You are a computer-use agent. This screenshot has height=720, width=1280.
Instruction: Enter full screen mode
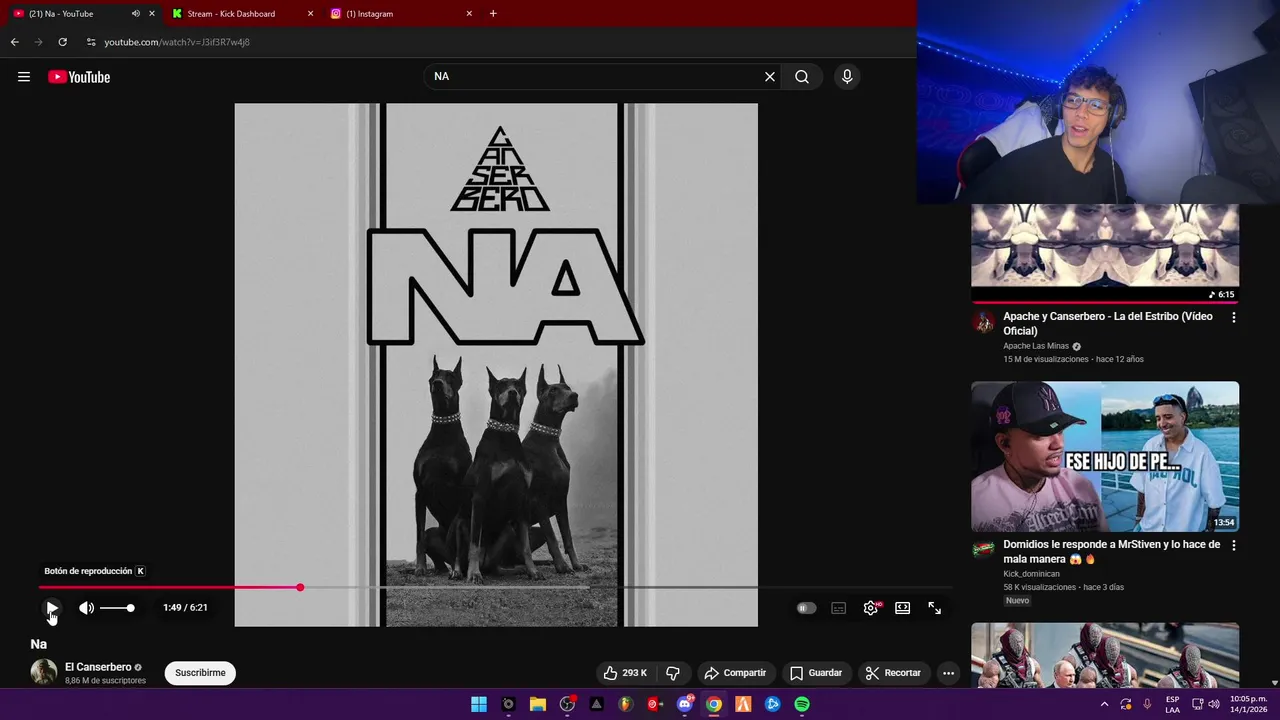[x=934, y=608]
